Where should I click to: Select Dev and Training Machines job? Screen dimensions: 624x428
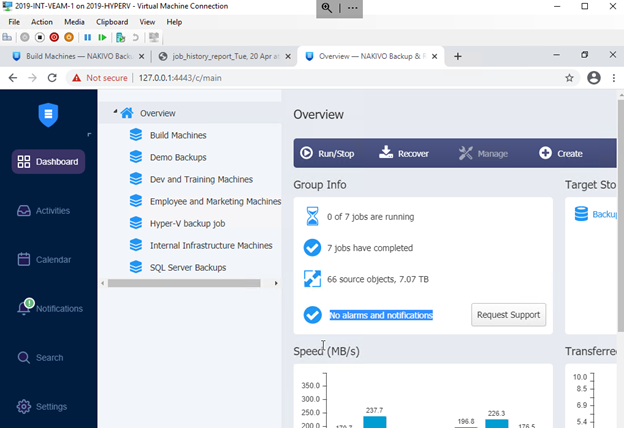coord(201,180)
